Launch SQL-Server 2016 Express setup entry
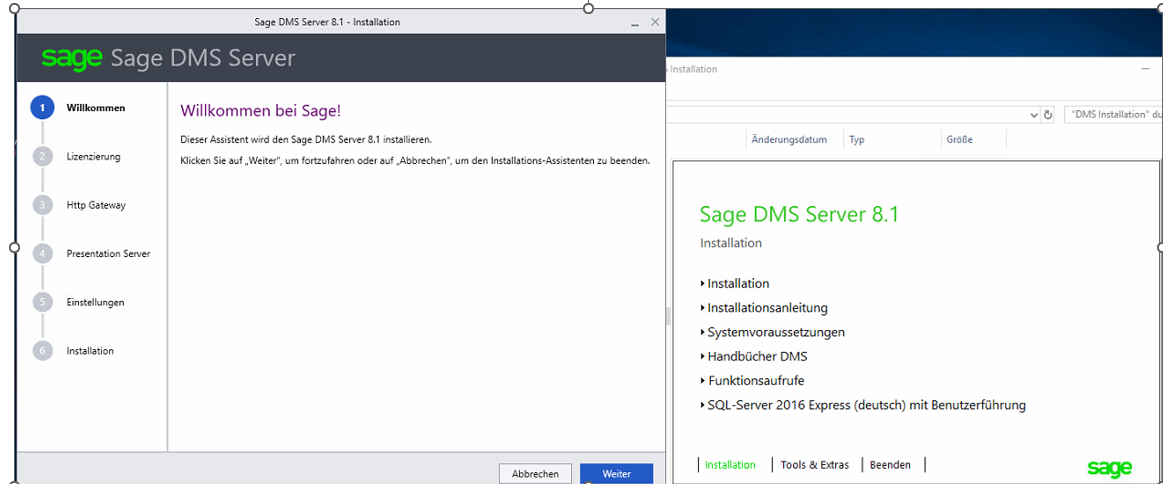 (x=866, y=405)
